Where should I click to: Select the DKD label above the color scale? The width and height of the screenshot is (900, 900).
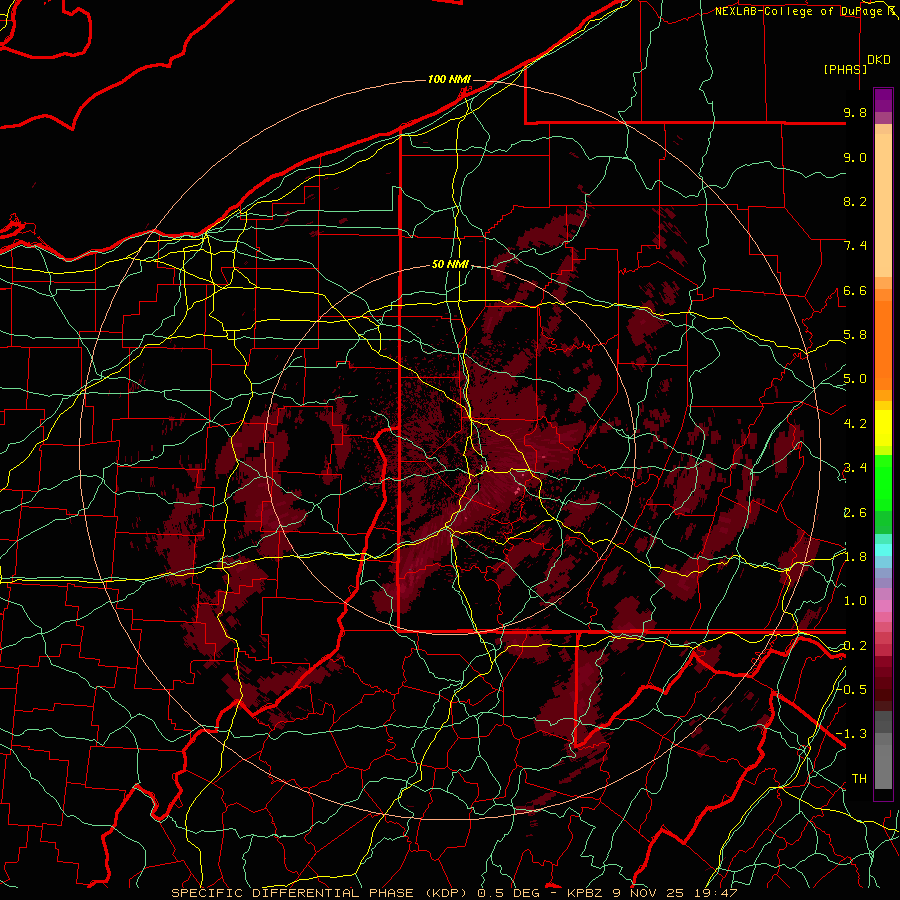(879, 60)
